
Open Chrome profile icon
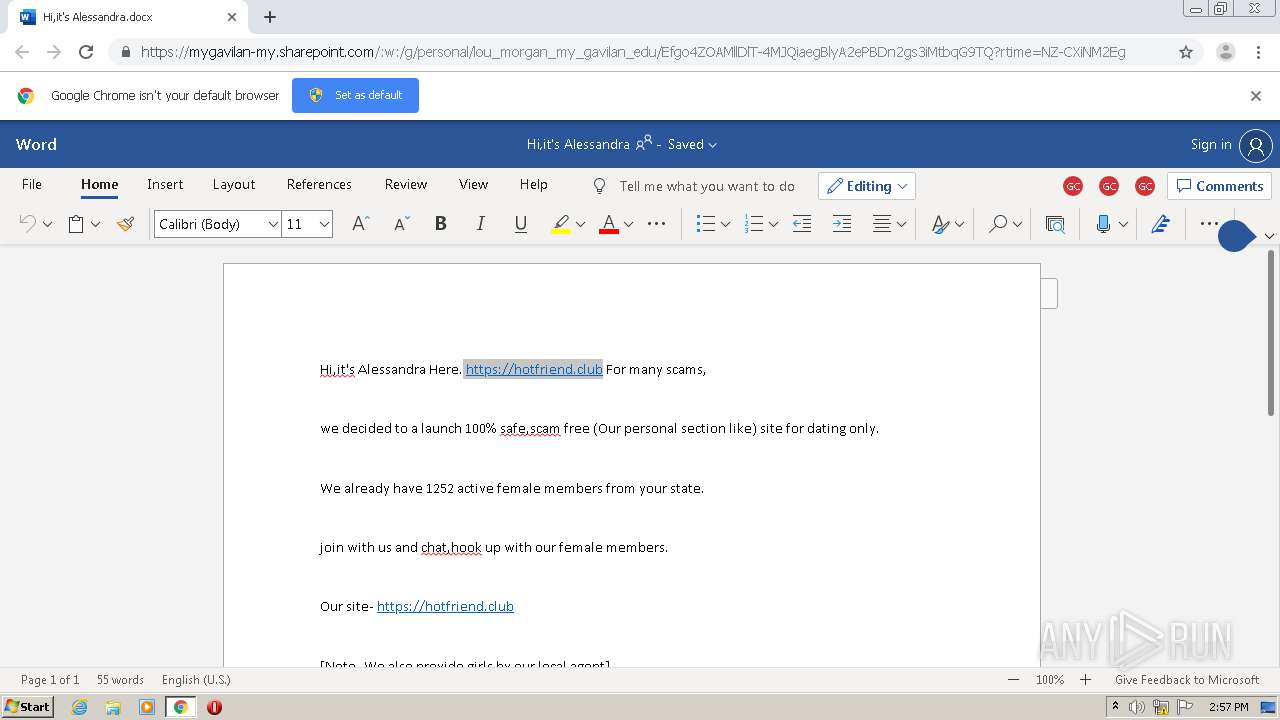tap(1225, 52)
